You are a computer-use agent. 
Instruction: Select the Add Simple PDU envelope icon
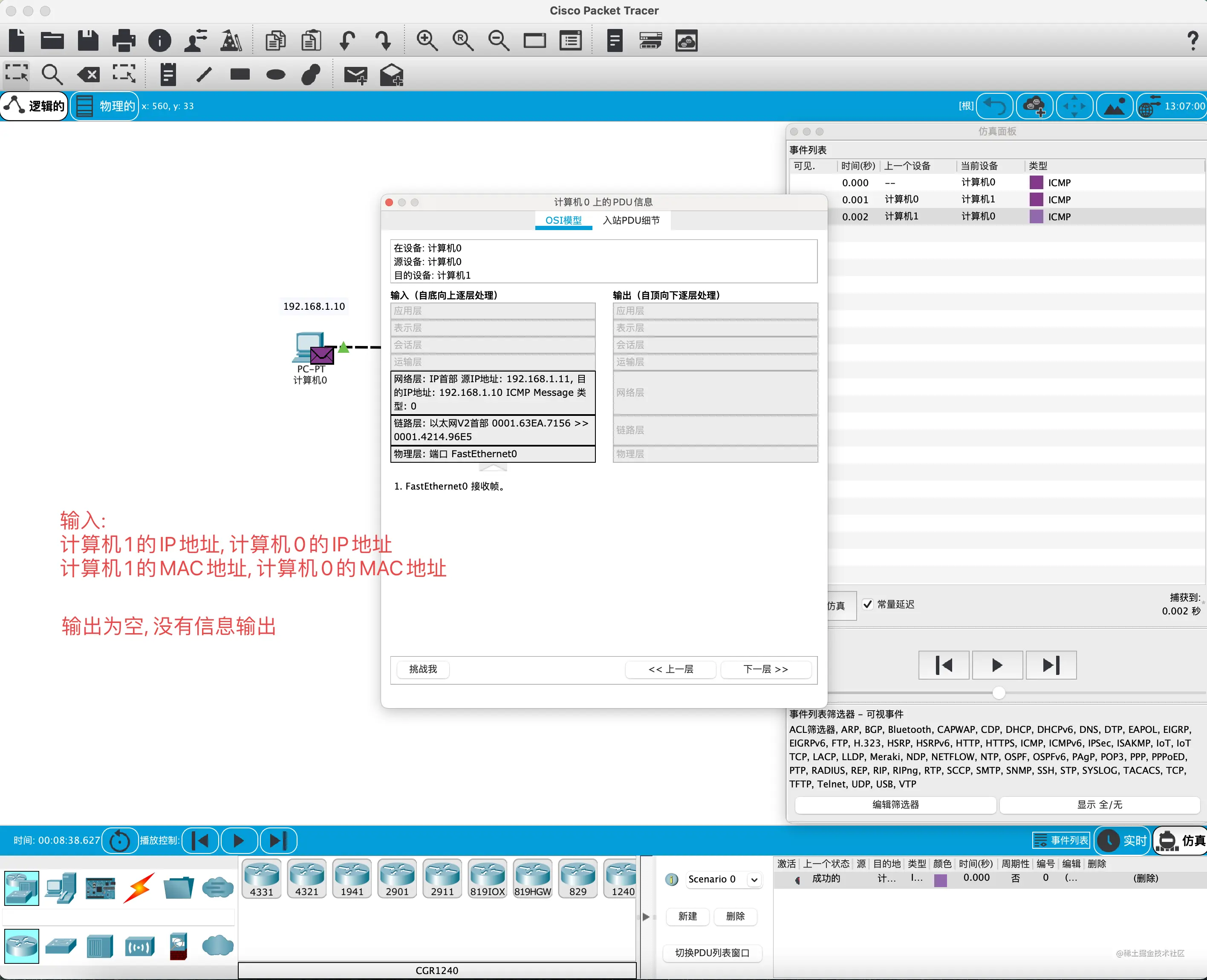(355, 75)
